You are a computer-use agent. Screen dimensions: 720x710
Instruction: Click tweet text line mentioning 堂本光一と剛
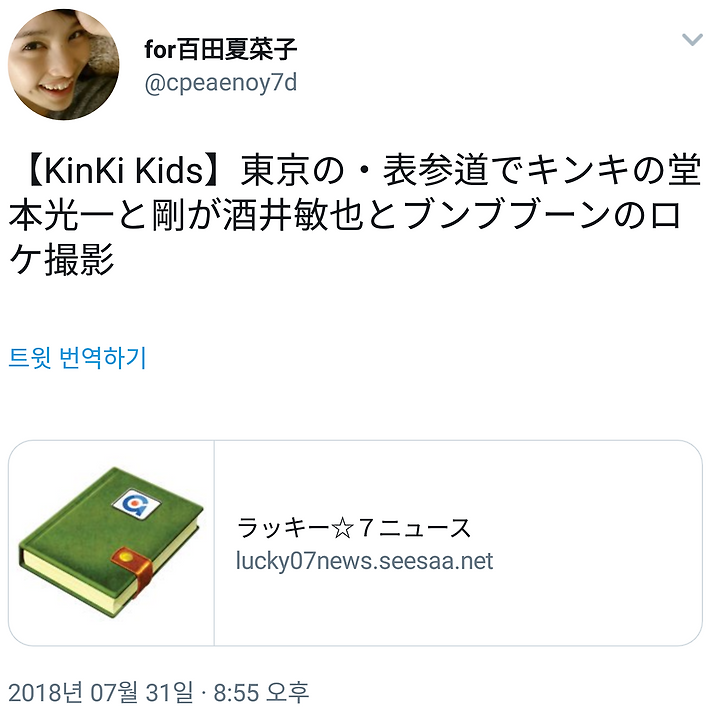pos(345,215)
